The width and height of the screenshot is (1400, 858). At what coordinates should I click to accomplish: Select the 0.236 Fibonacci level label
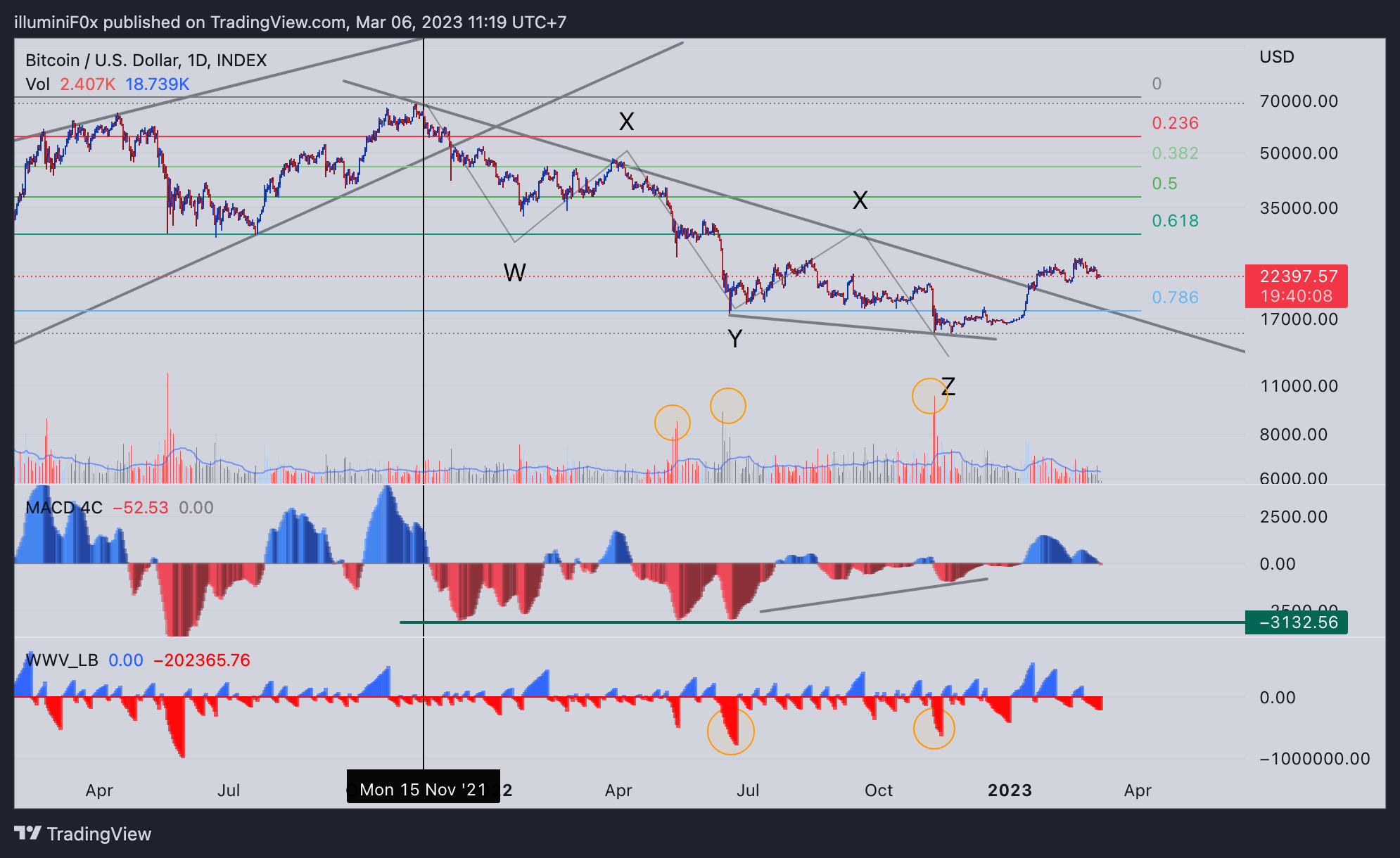coord(1175,123)
